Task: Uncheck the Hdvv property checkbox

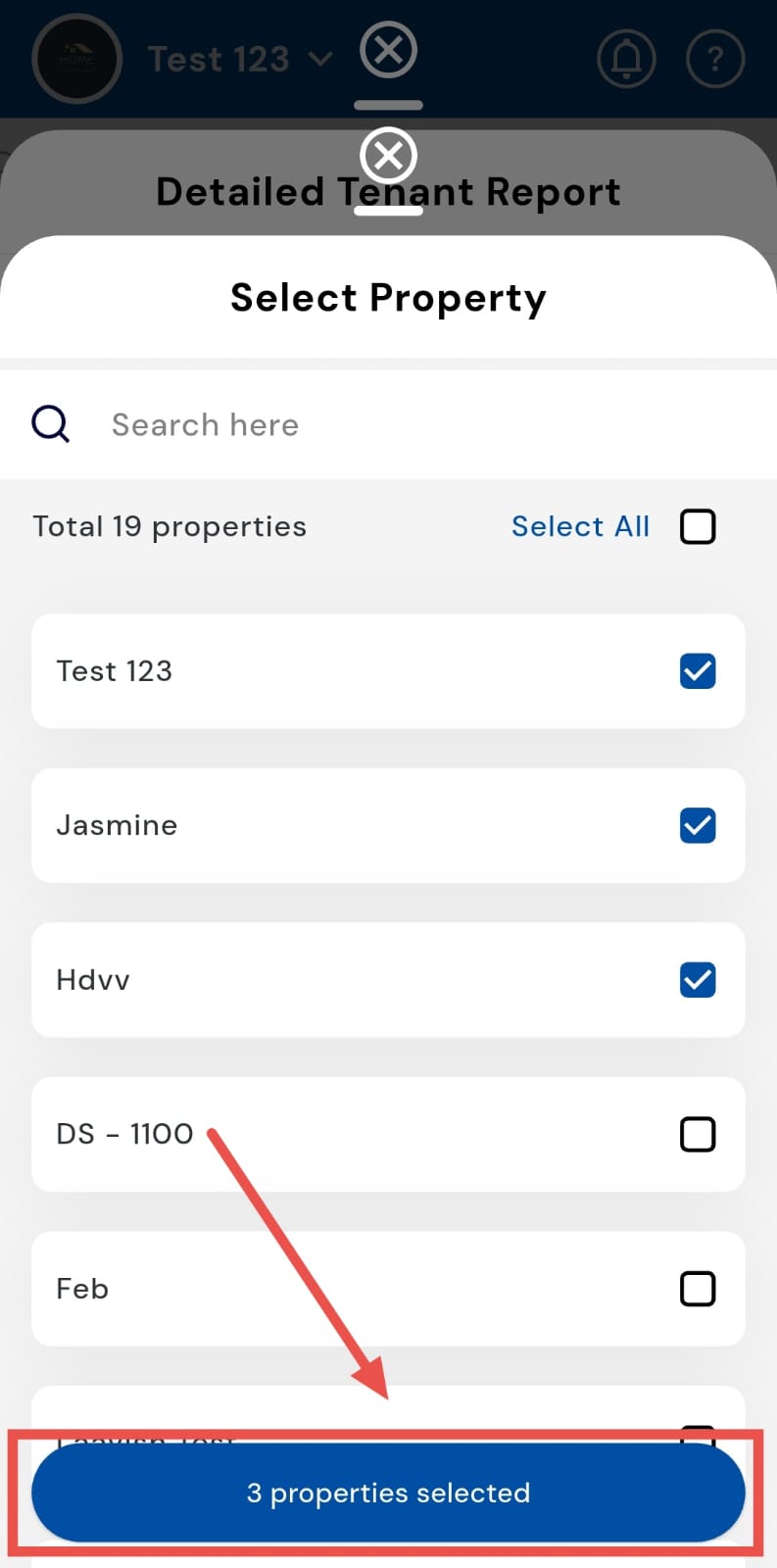Action: (x=698, y=980)
